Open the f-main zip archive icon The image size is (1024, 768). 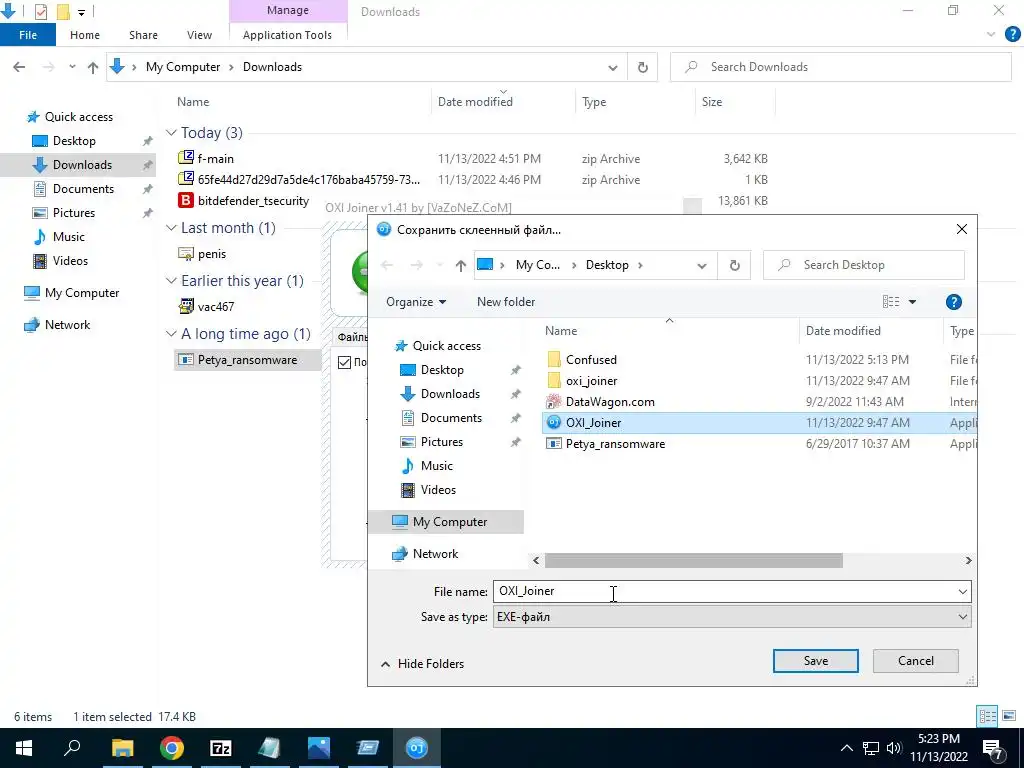(186, 158)
